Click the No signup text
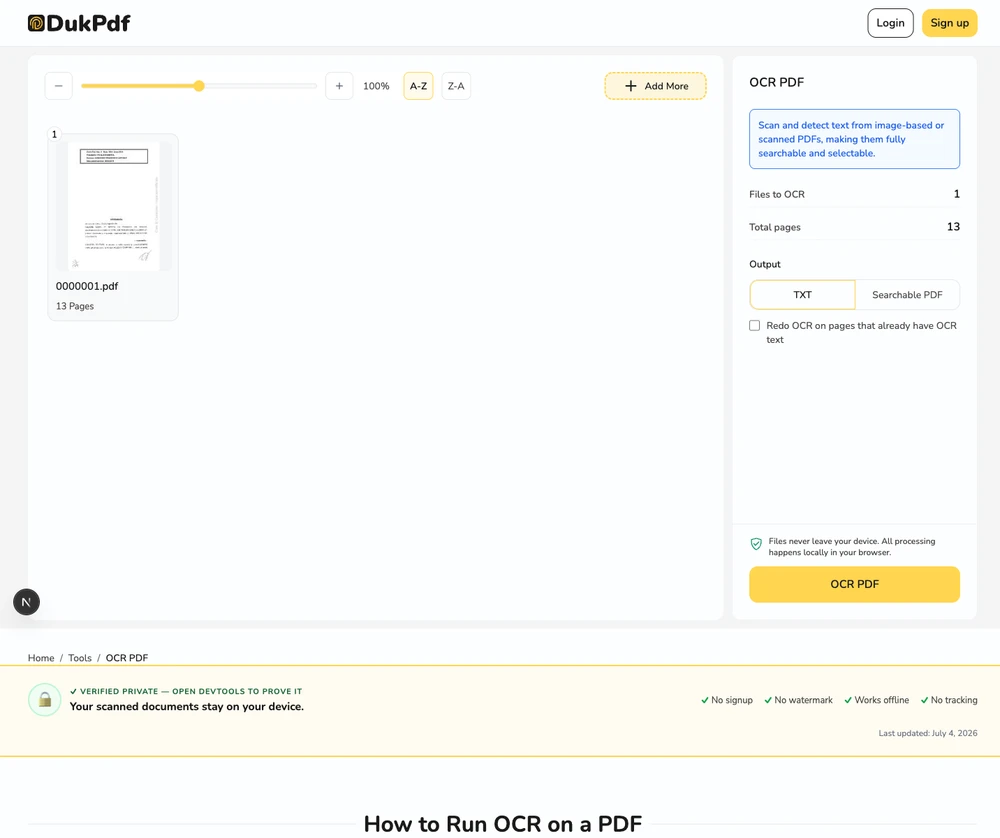This screenshot has width=1000, height=838. click(732, 700)
